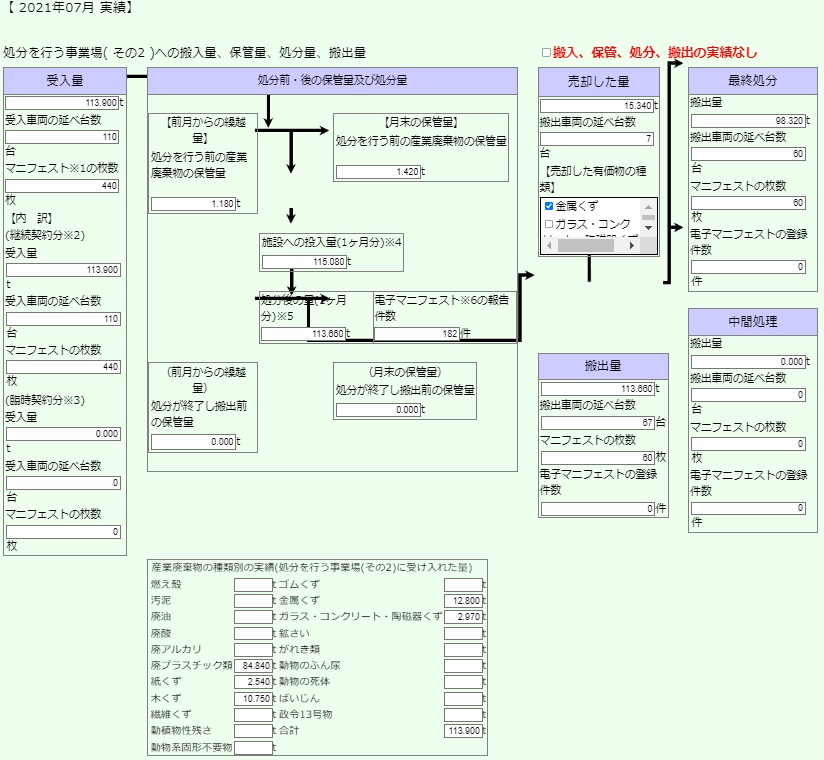Select the マニフェスト※1の枚数 field showing 440
824x760 pixels.
tap(62, 186)
